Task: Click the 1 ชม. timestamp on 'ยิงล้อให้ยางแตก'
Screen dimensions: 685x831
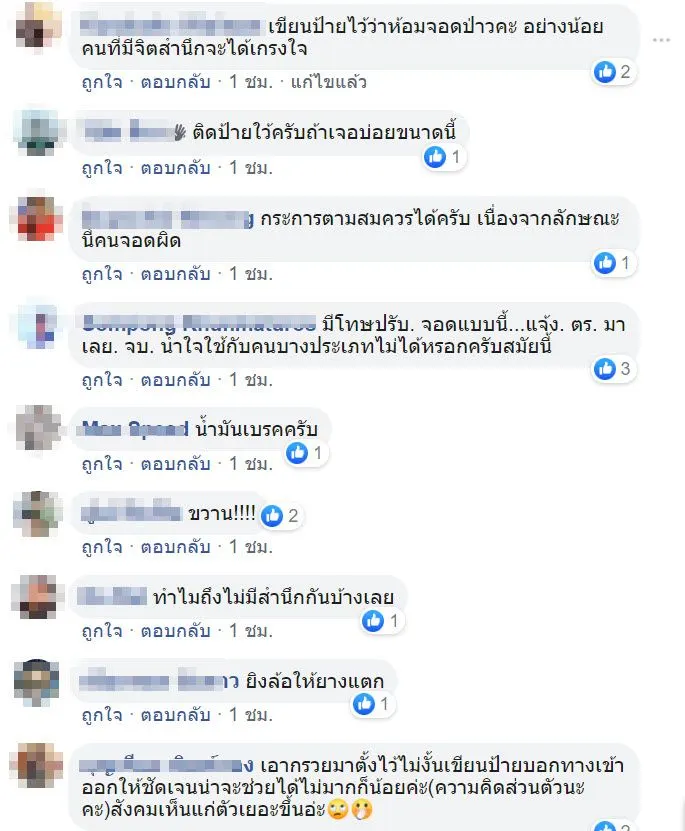Action: 251,715
